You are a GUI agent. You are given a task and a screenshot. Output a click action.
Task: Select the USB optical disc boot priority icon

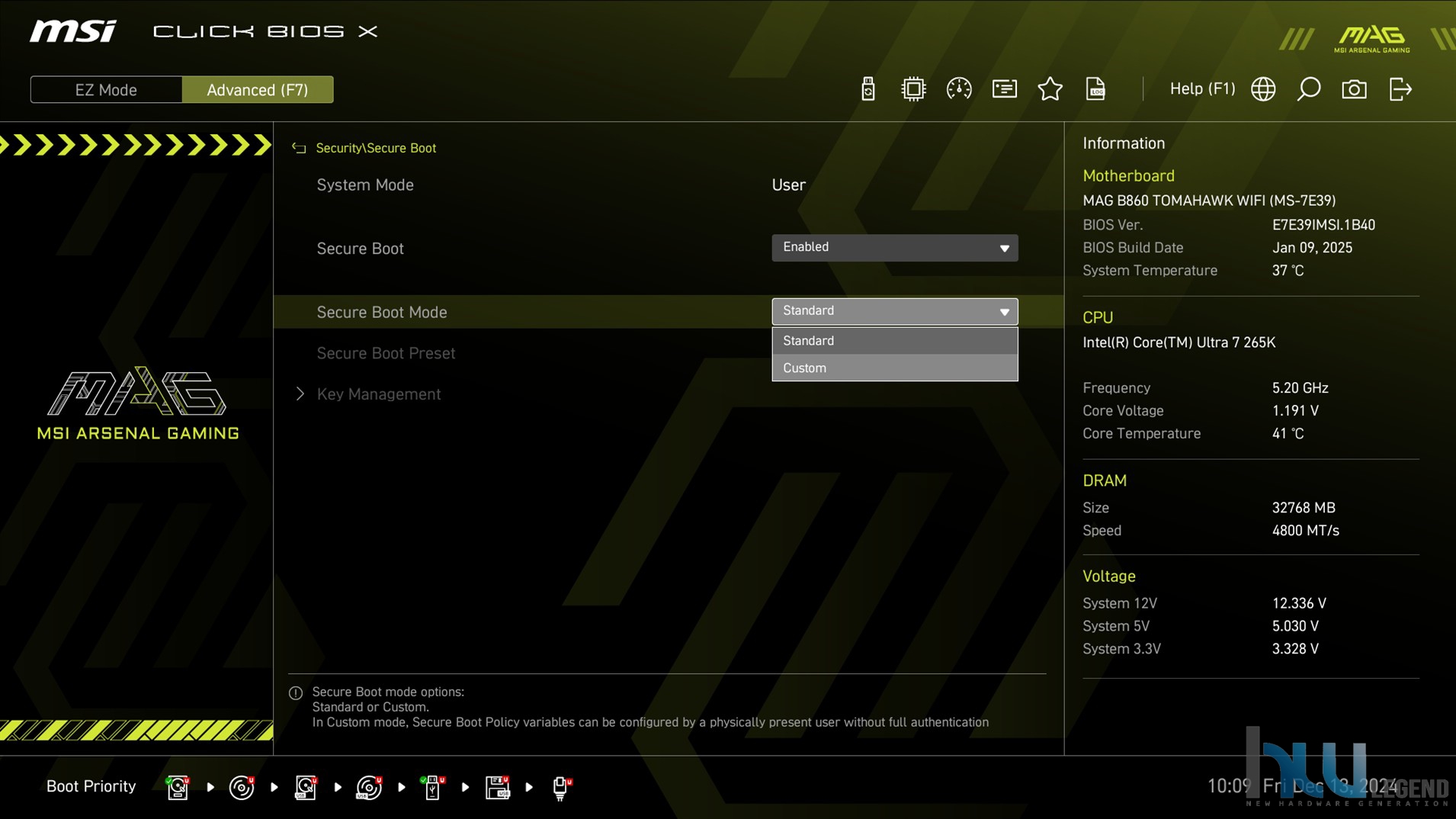[x=370, y=787]
